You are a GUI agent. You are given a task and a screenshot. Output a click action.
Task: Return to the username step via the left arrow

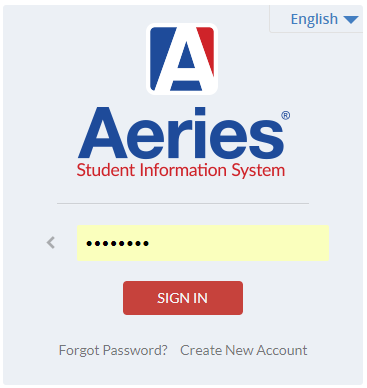(51, 243)
